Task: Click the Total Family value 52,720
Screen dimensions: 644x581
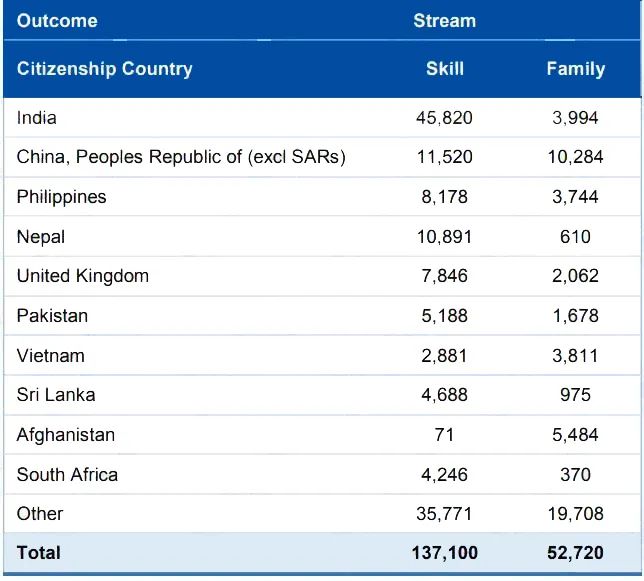Action: pyautogui.click(x=575, y=553)
